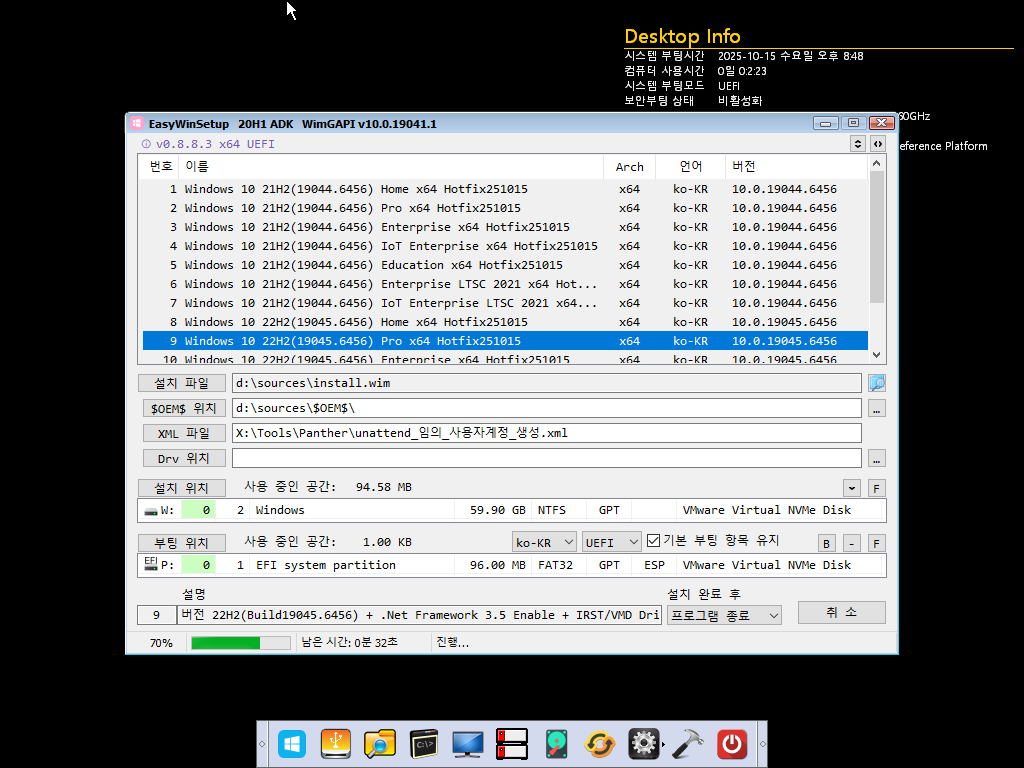Select row 6 Enterprise LTSC 2021
The image size is (1024, 768).
point(505,283)
